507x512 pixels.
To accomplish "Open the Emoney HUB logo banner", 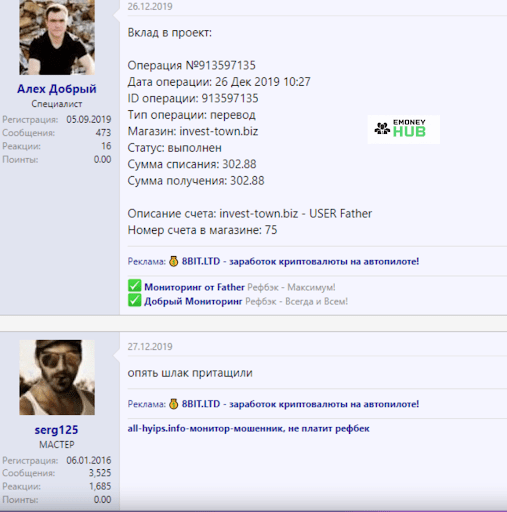I will tap(404, 129).
